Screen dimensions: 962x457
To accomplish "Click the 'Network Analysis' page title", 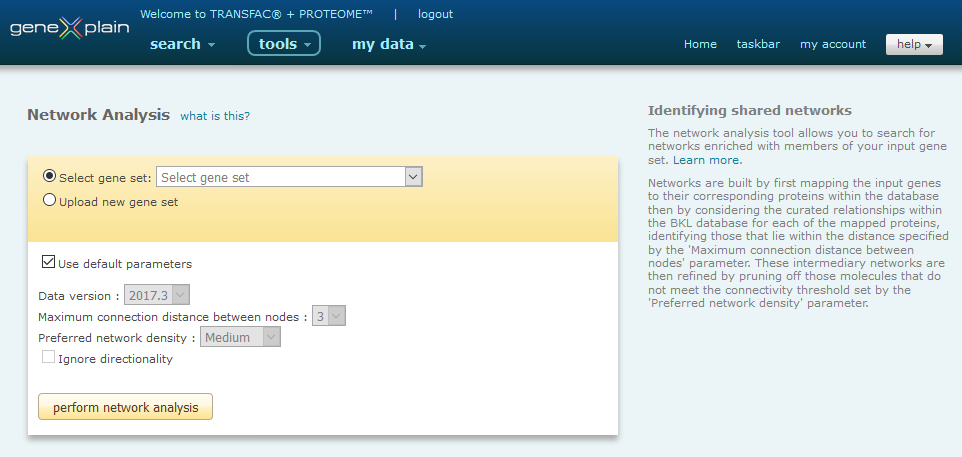I will click(x=98, y=115).
